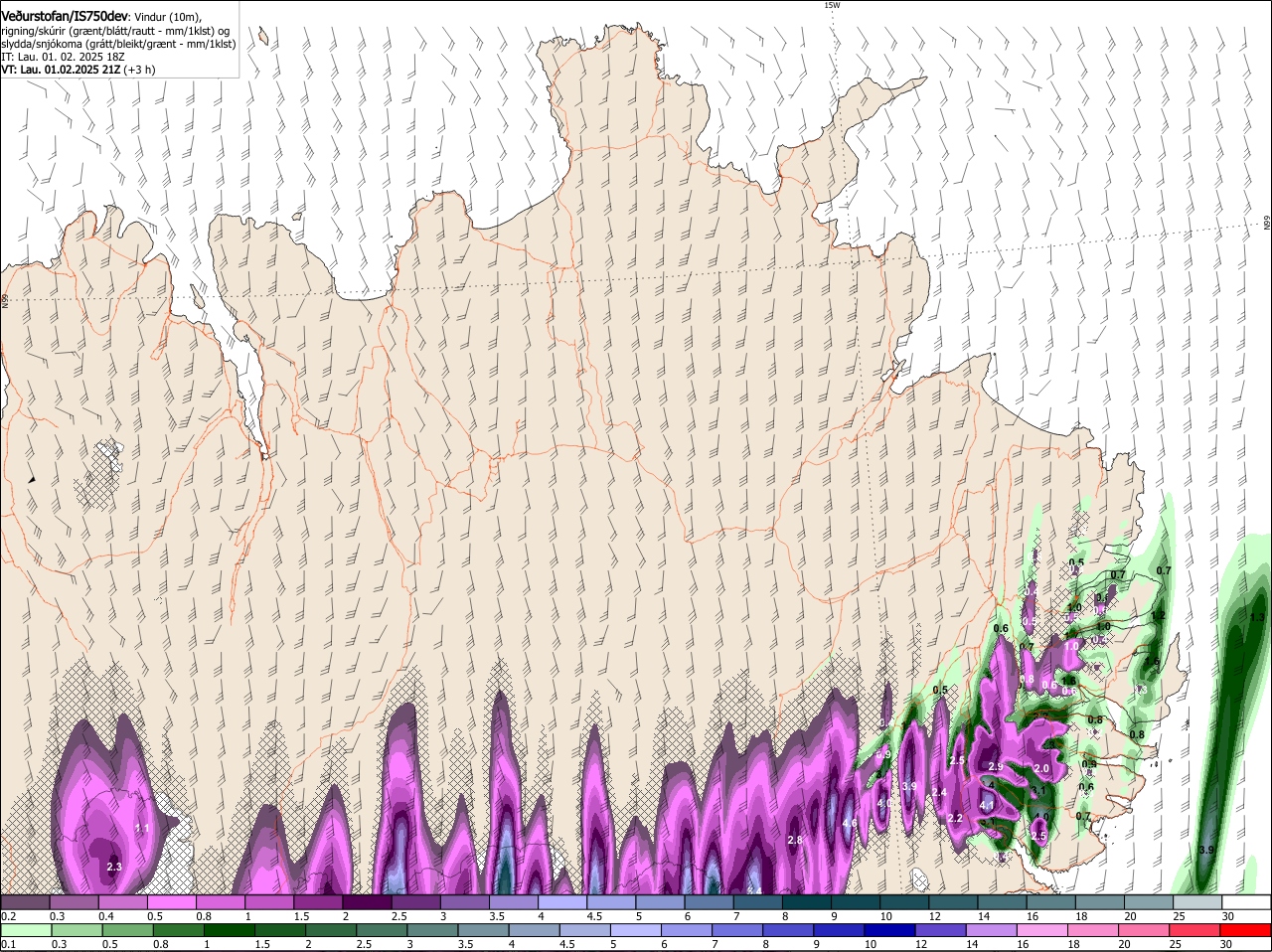1272x952 pixels.
Task: Click the Veðurstofan/IS750dev title text
Action: (65, 15)
